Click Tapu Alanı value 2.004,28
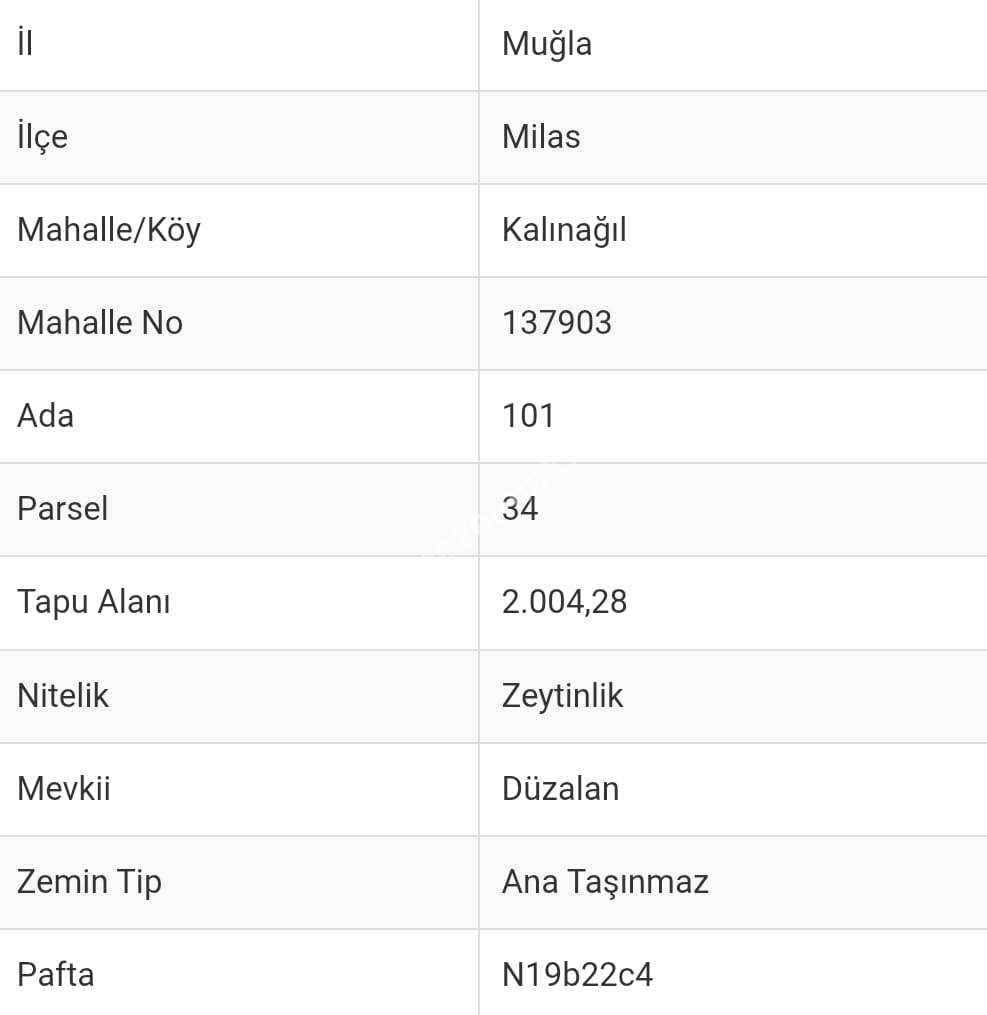 coord(564,602)
